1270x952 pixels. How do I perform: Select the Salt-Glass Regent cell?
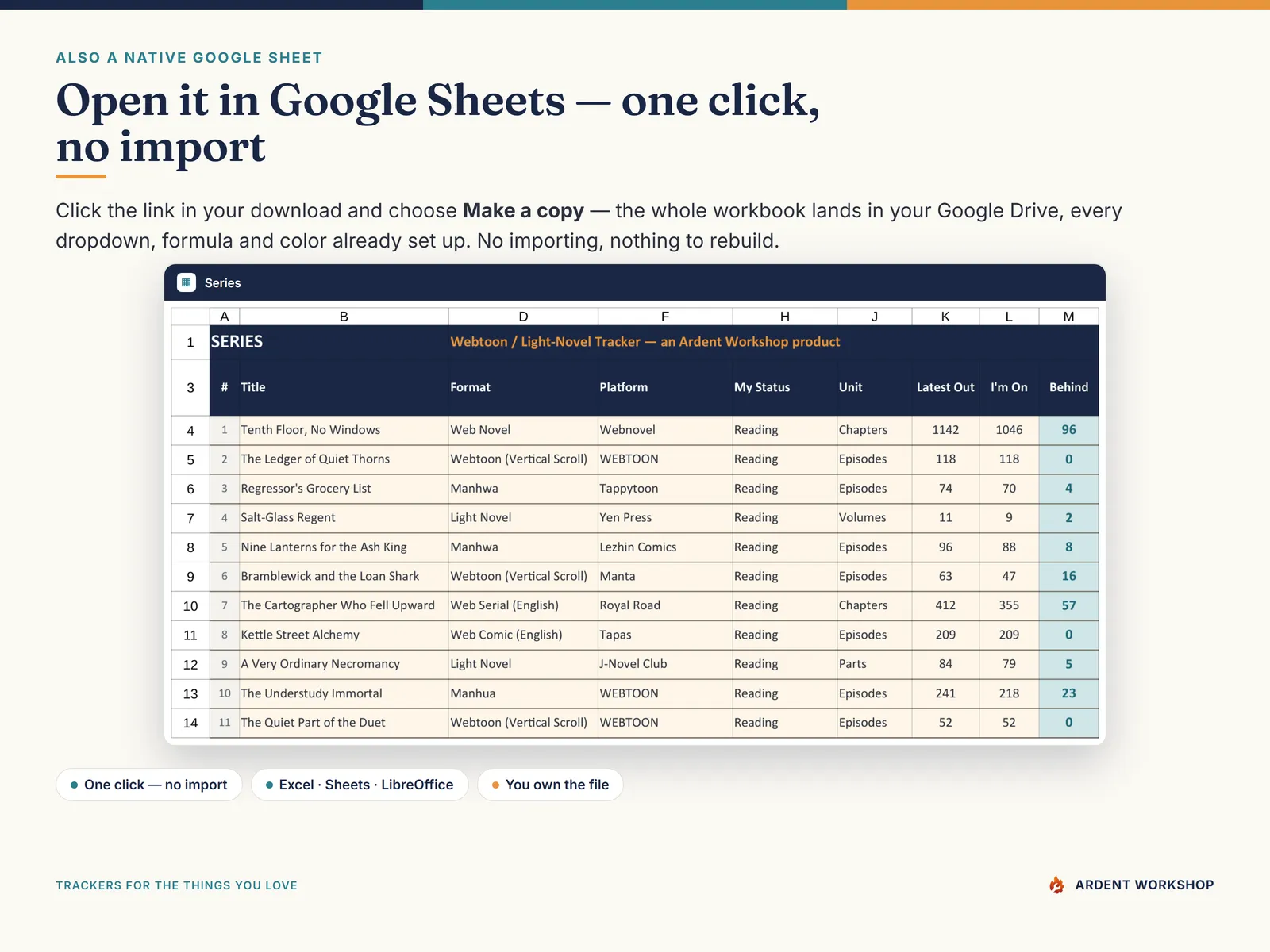tap(344, 518)
